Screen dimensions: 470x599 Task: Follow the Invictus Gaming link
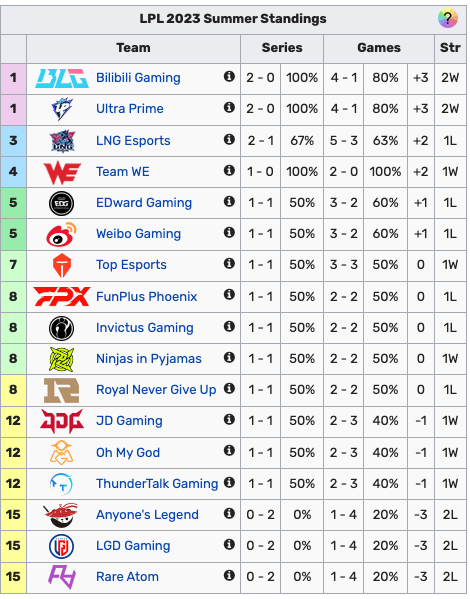144,327
